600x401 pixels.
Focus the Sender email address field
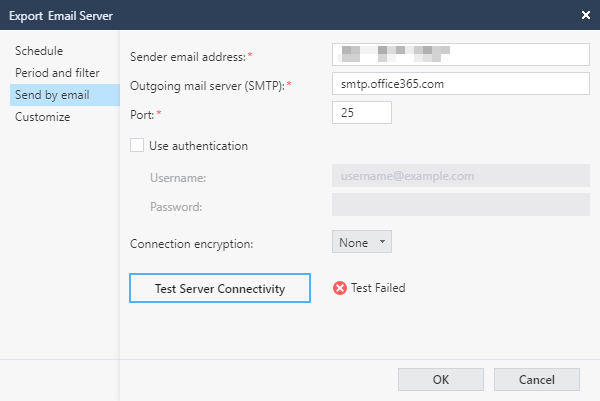460,54
